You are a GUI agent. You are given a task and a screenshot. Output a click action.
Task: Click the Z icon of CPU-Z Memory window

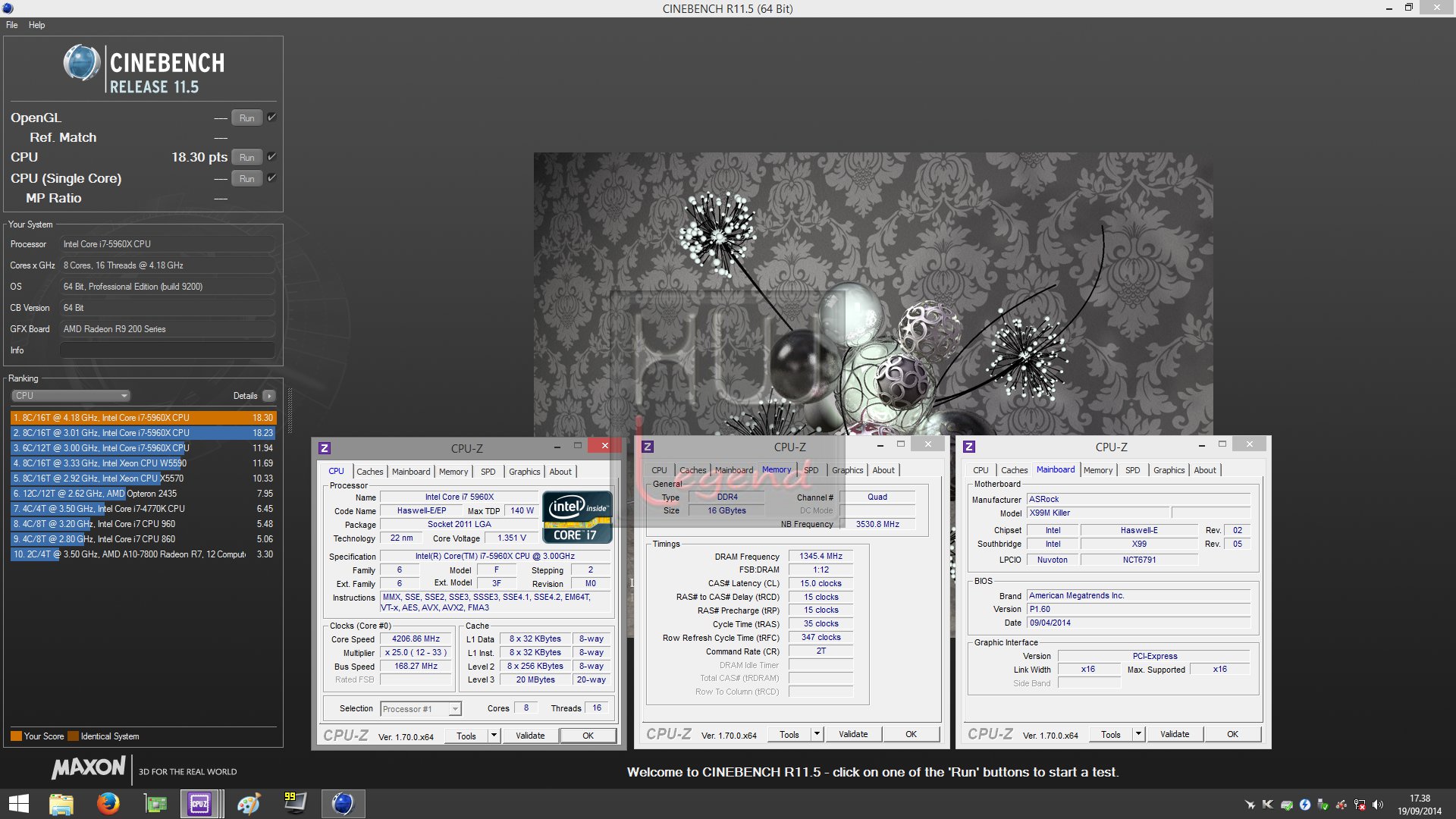click(648, 447)
